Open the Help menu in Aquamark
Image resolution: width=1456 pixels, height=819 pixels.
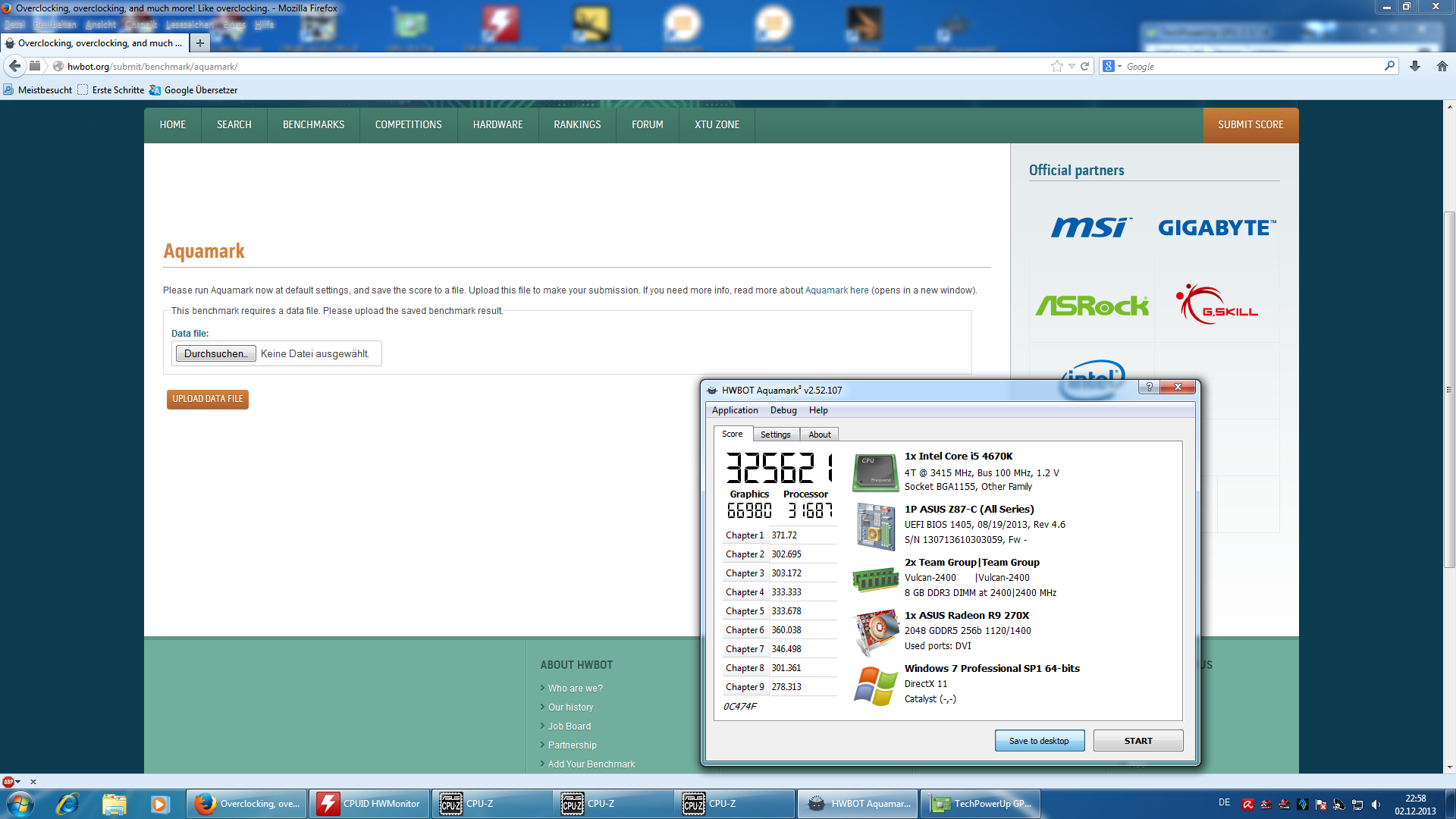pyautogui.click(x=818, y=410)
